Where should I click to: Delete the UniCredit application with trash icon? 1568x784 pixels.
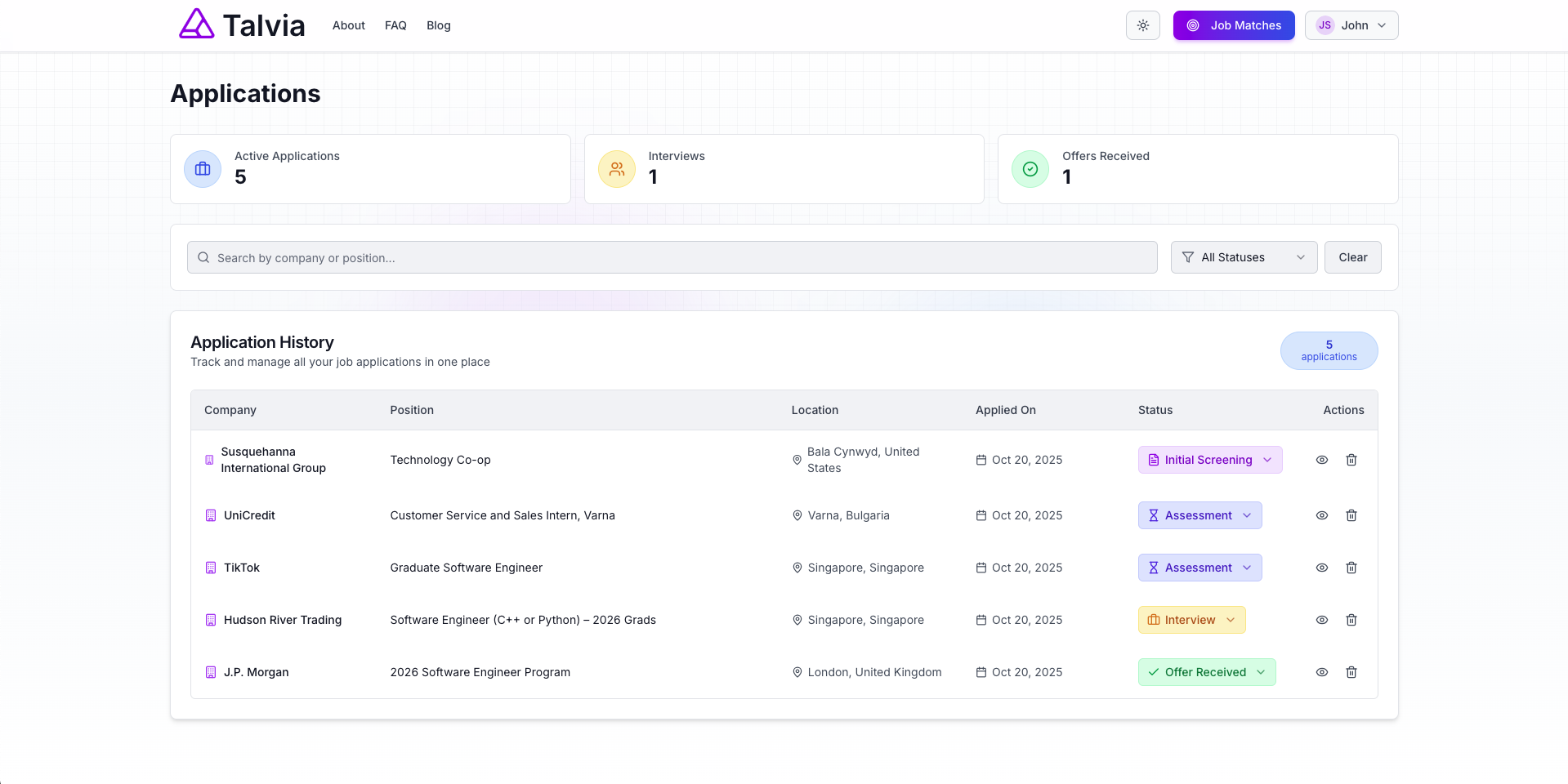click(1351, 515)
